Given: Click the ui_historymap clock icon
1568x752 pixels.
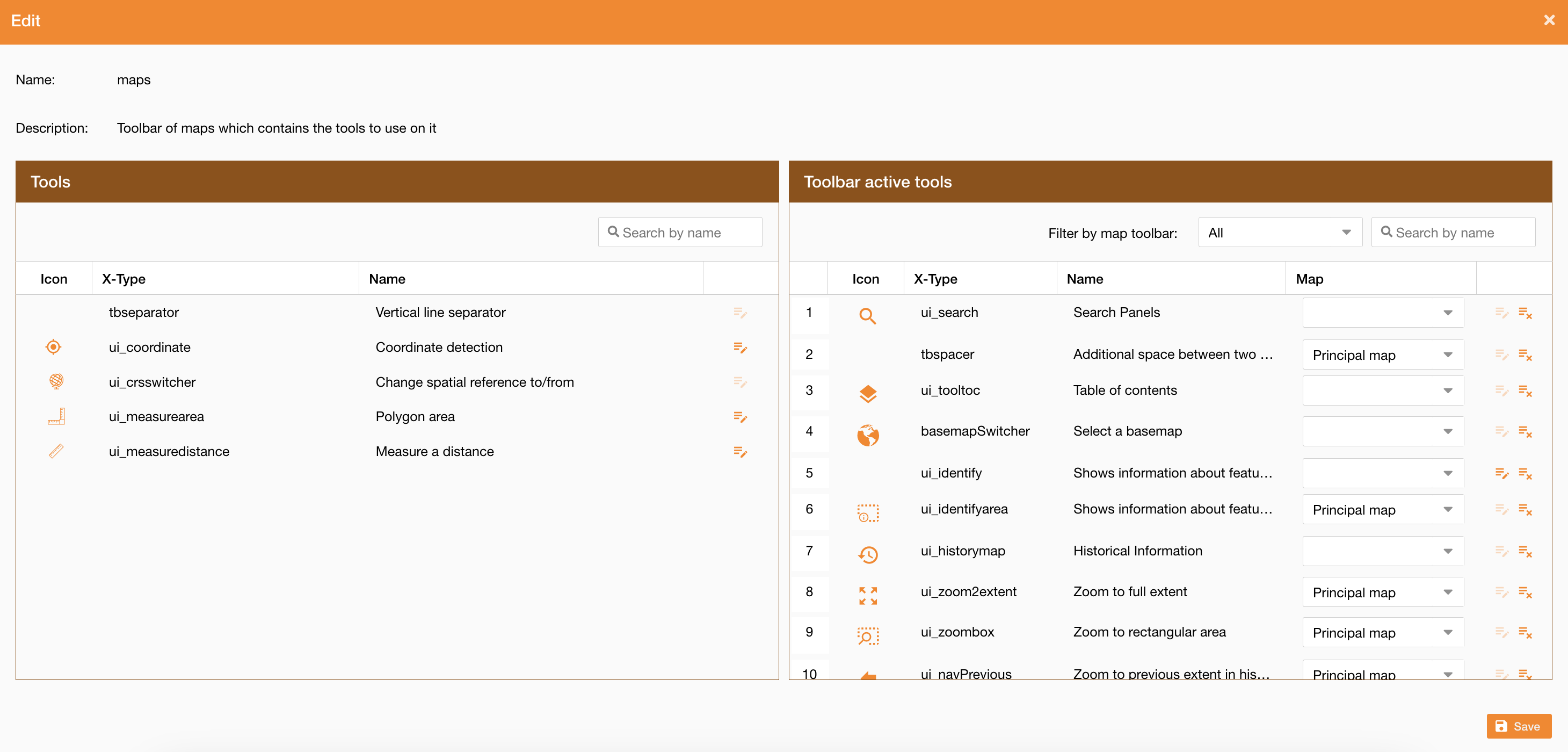Looking at the screenshot, I should [x=868, y=555].
